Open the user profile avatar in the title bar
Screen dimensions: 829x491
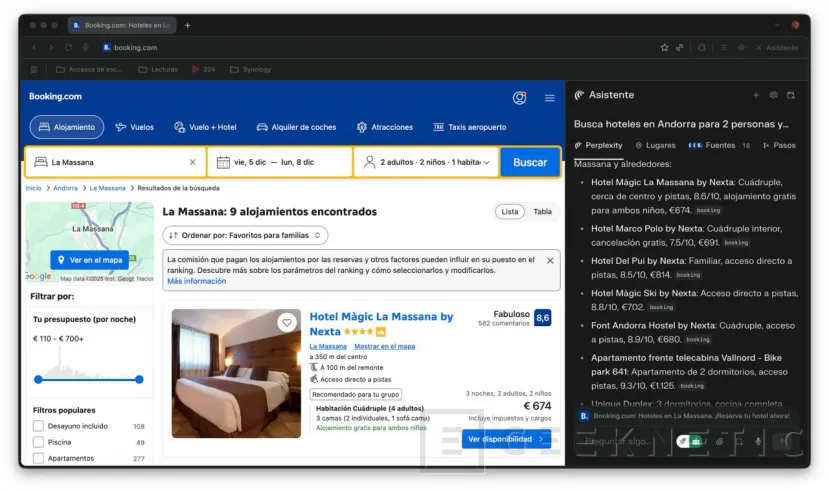pyautogui.click(x=795, y=25)
